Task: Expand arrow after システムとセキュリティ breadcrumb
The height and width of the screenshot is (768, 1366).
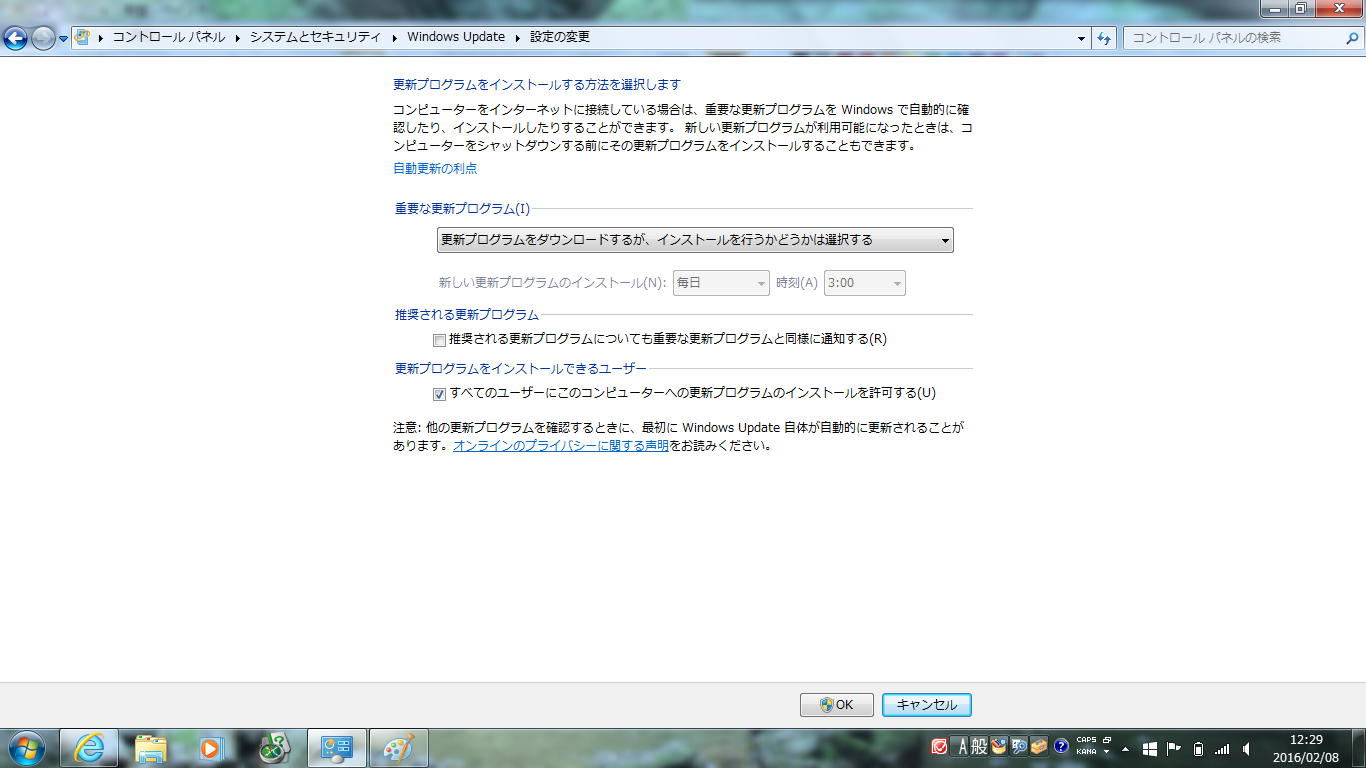Action: tap(393, 38)
